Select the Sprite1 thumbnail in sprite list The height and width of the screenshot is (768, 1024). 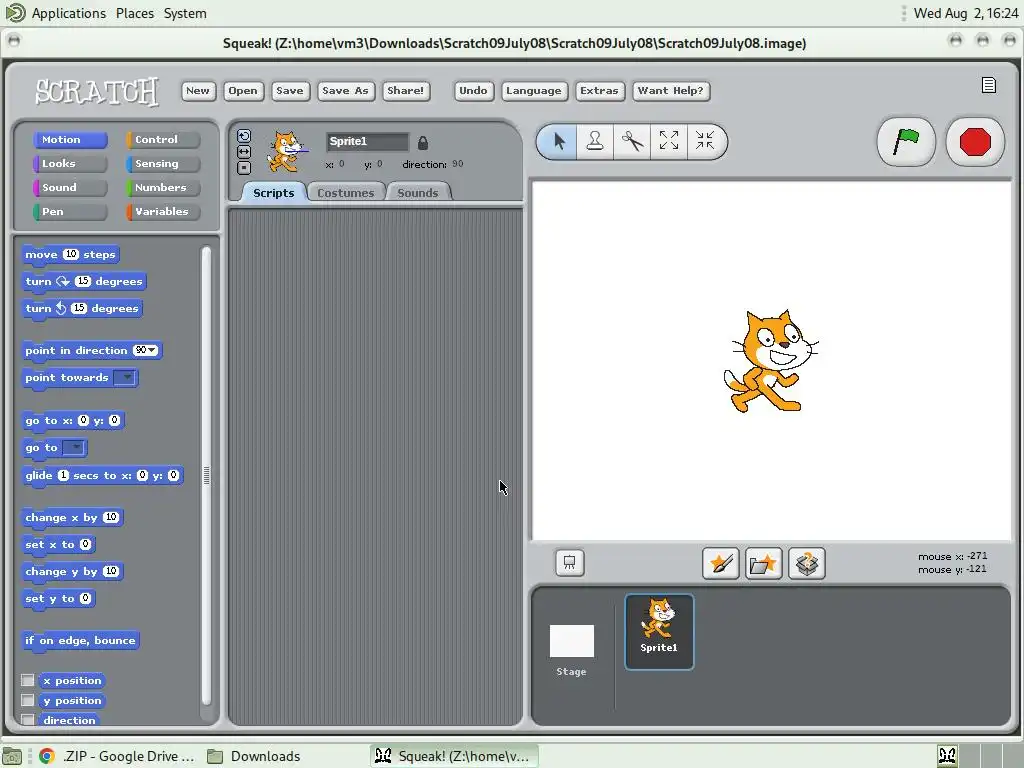pos(659,632)
